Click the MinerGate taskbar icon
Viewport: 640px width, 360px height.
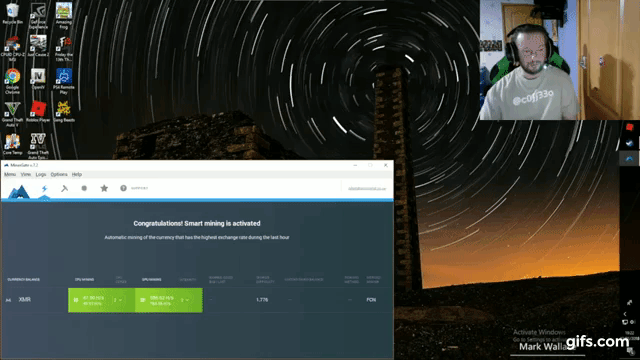[629, 158]
